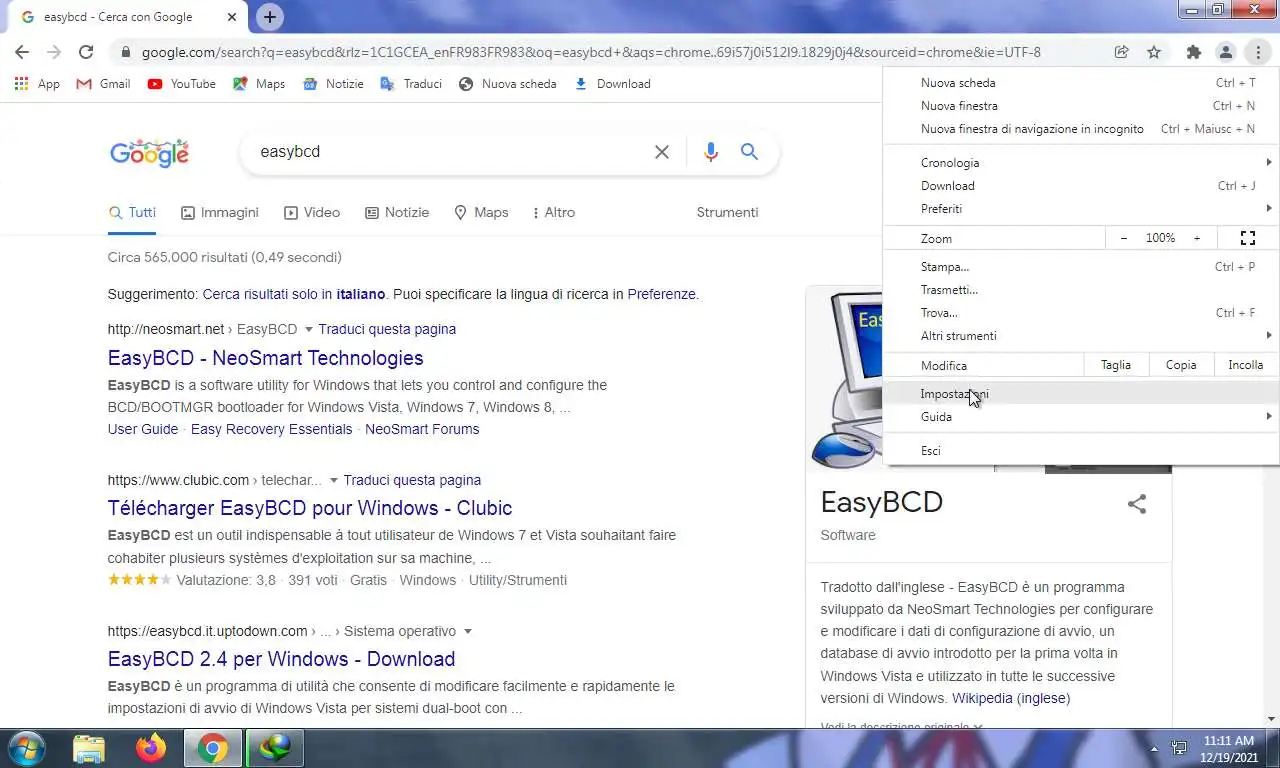This screenshot has width=1280, height=768.
Task: Open the Chrome profile avatar icon
Action: click(1225, 52)
